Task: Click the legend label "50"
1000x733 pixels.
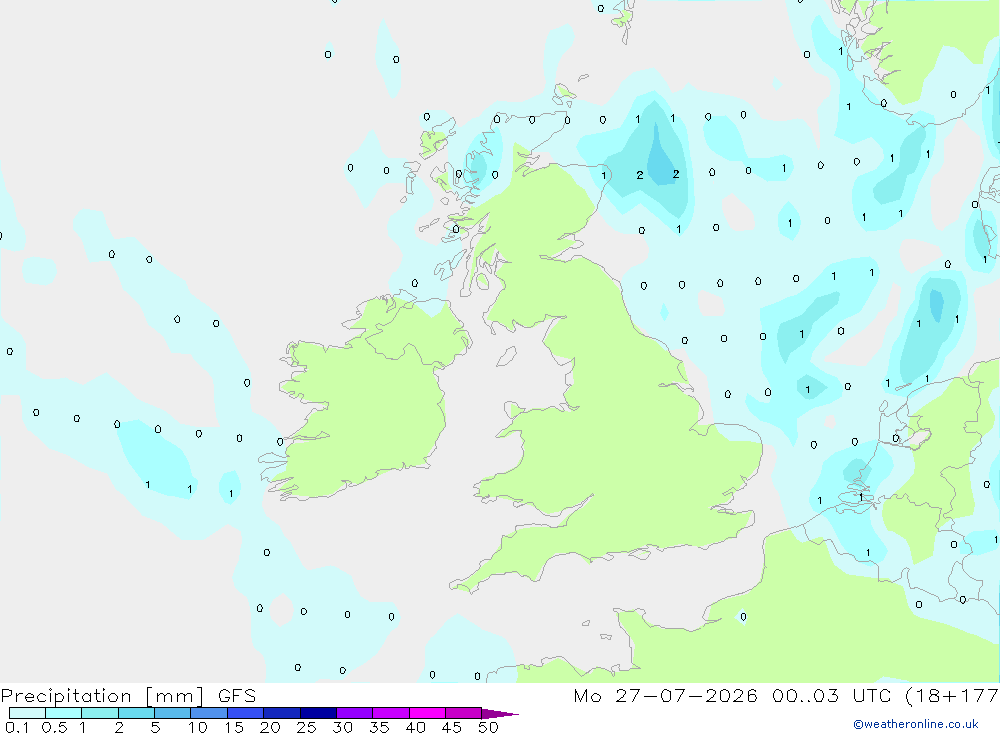Action: pos(488,727)
